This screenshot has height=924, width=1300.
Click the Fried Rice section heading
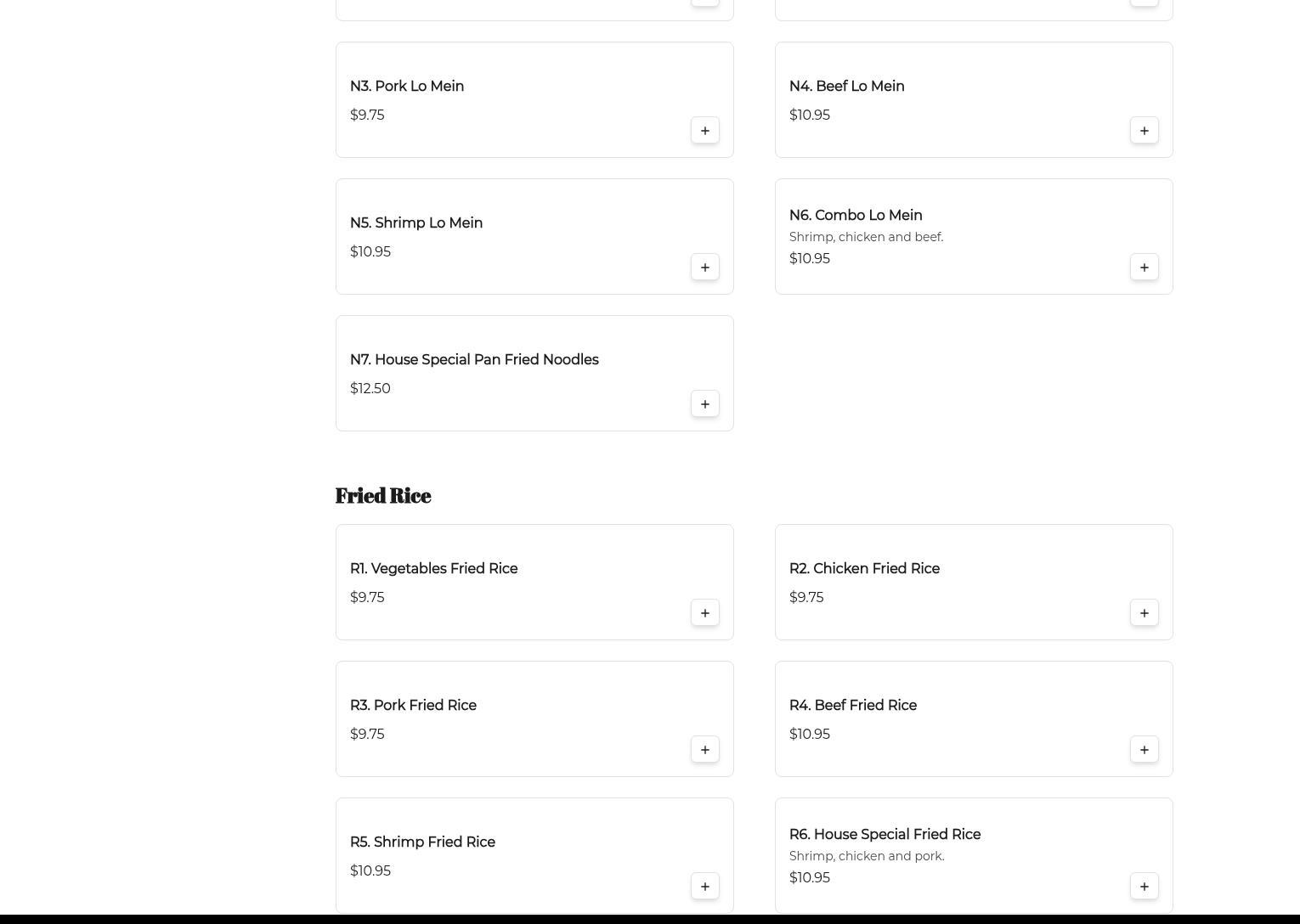tap(383, 495)
